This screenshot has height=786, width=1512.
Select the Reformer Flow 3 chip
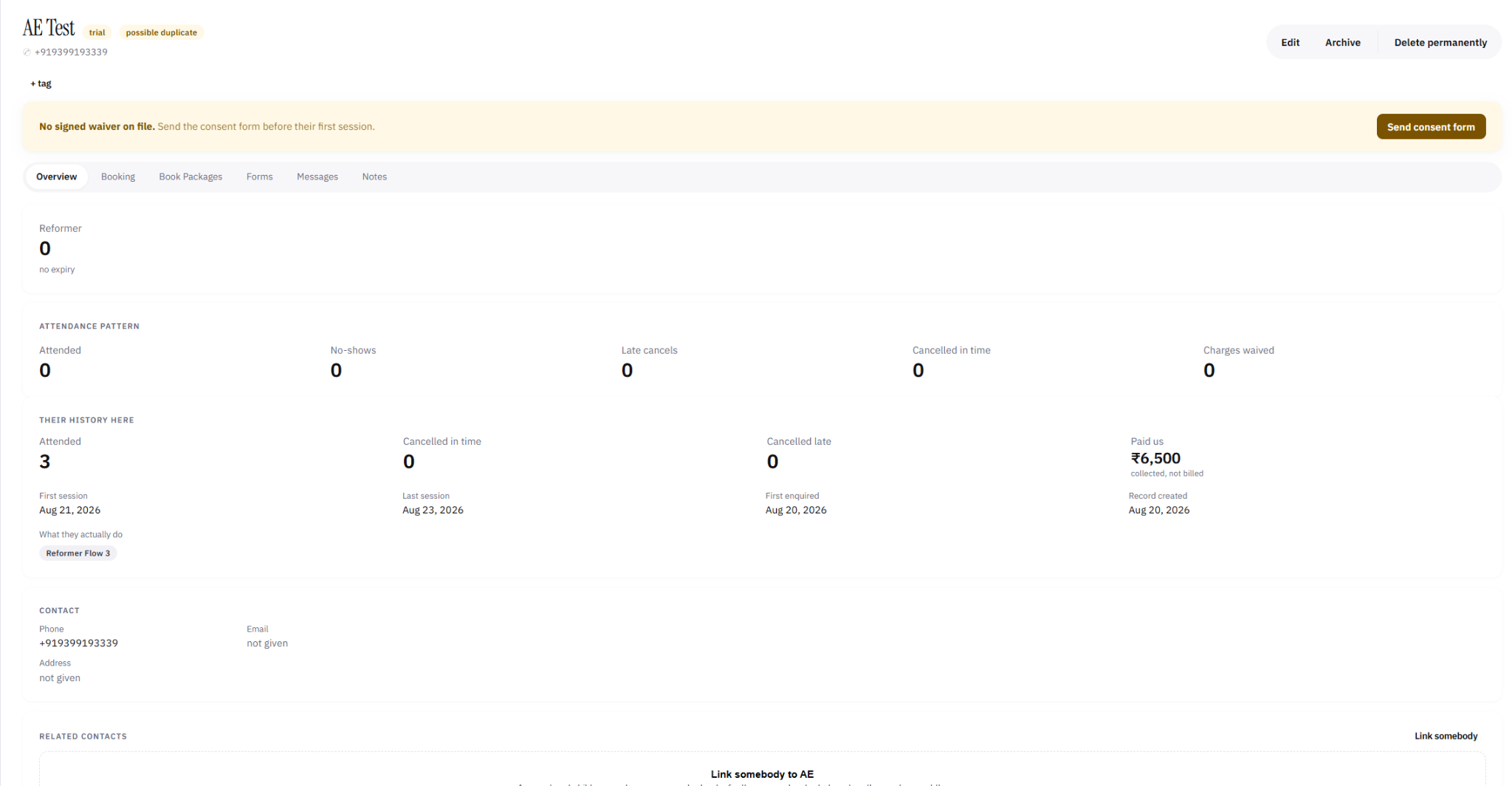78,553
